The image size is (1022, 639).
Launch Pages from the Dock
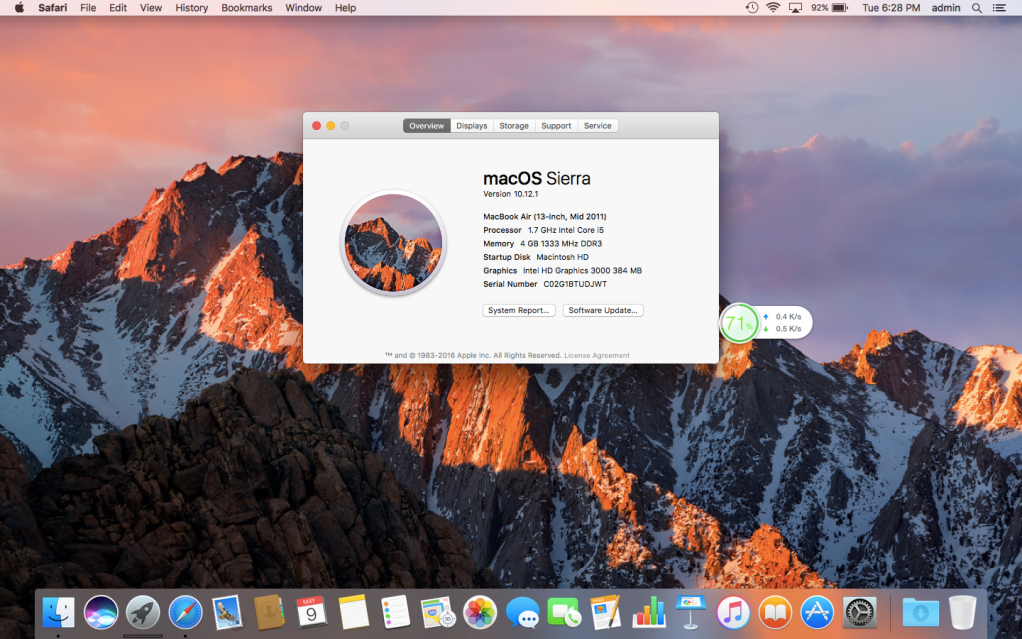[x=607, y=613]
